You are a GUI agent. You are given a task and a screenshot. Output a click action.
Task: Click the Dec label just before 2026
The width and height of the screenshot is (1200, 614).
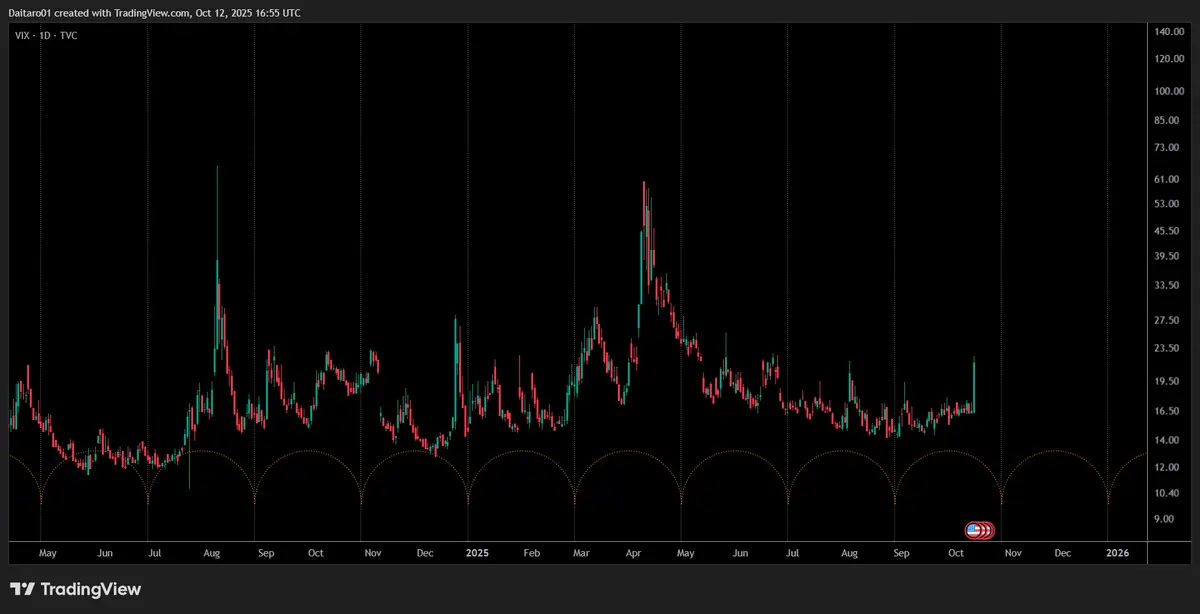(x=1062, y=552)
